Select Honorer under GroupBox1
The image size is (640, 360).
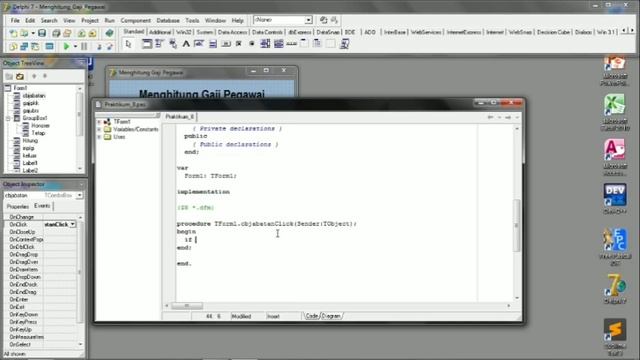40,126
